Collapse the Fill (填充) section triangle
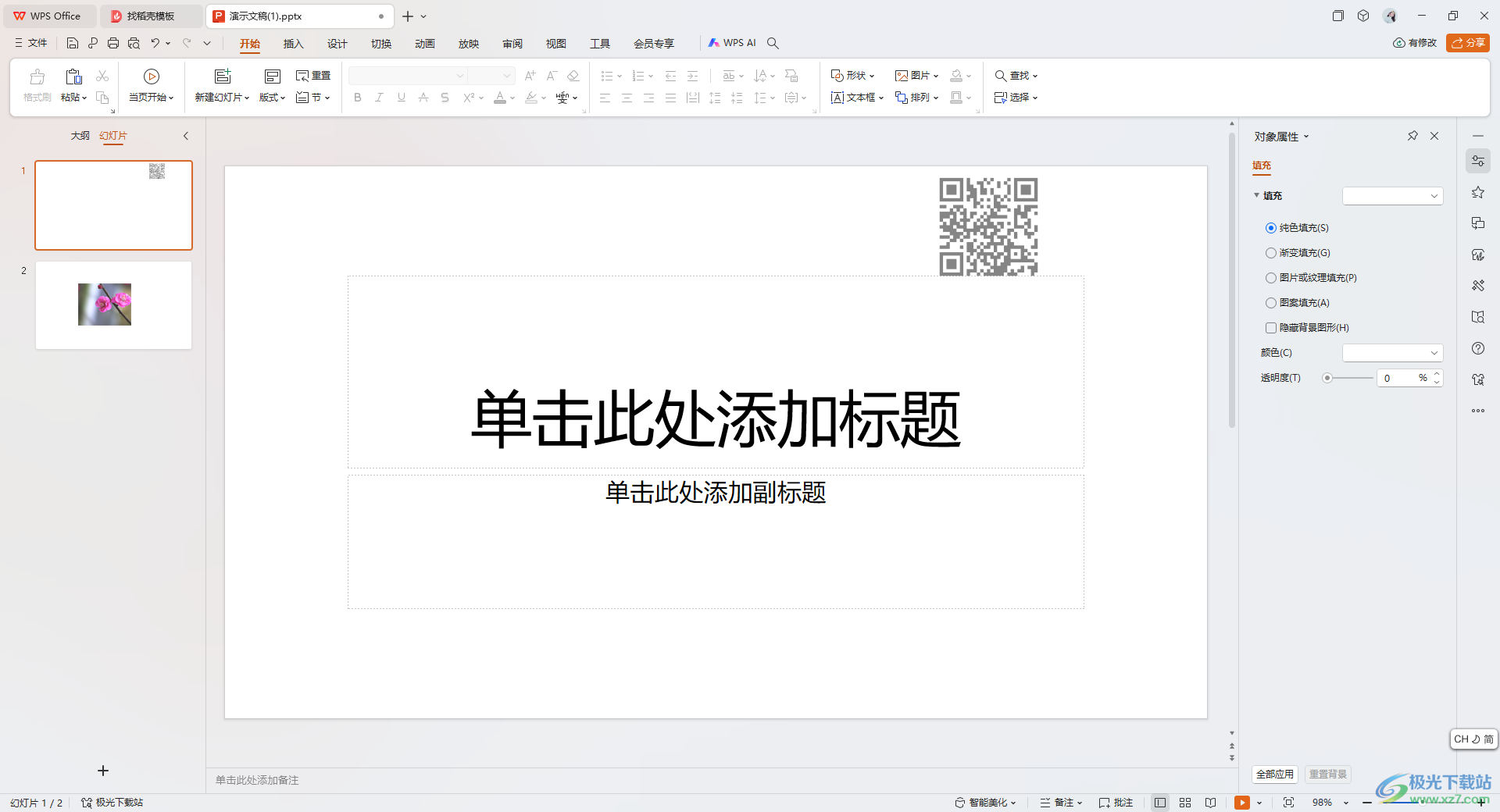The width and height of the screenshot is (1500, 812). (1257, 196)
